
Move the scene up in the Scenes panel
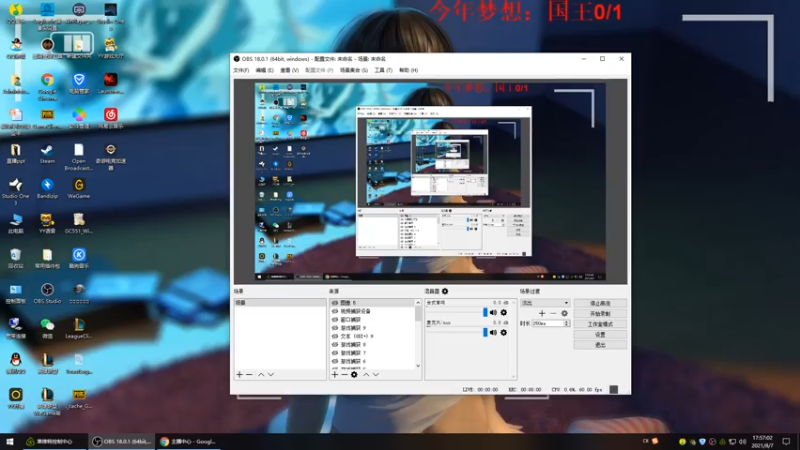pyautogui.click(x=261, y=374)
